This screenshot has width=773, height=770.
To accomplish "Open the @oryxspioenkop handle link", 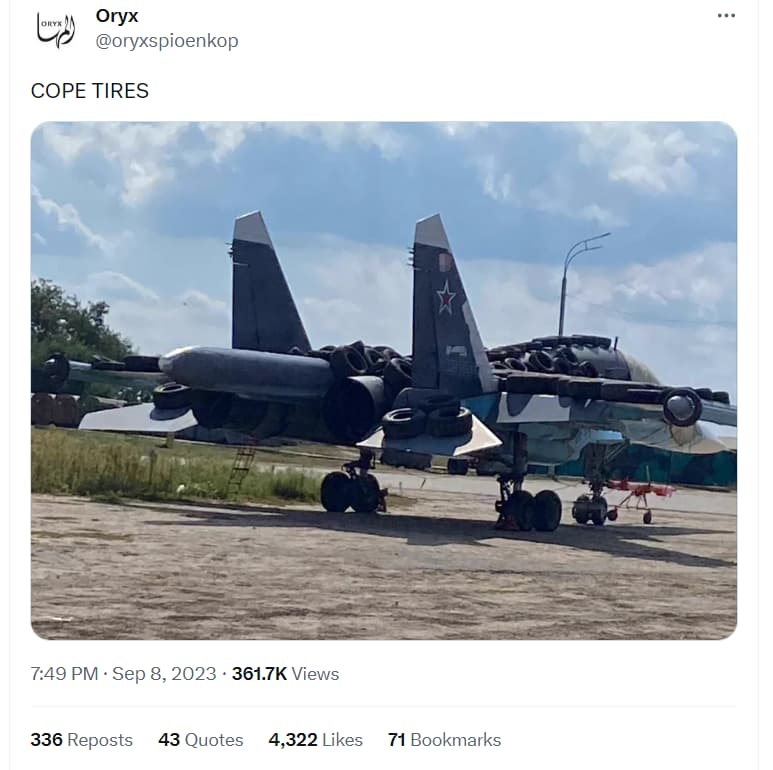I will (x=167, y=40).
